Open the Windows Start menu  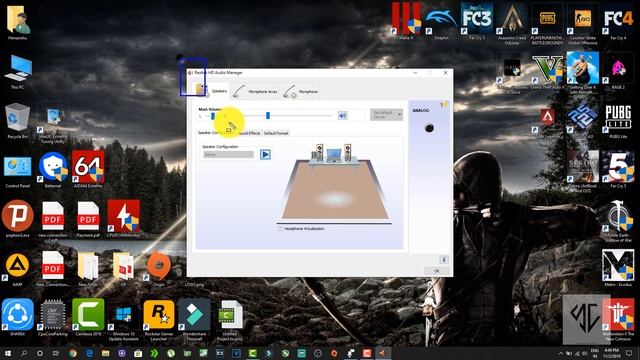point(8,353)
